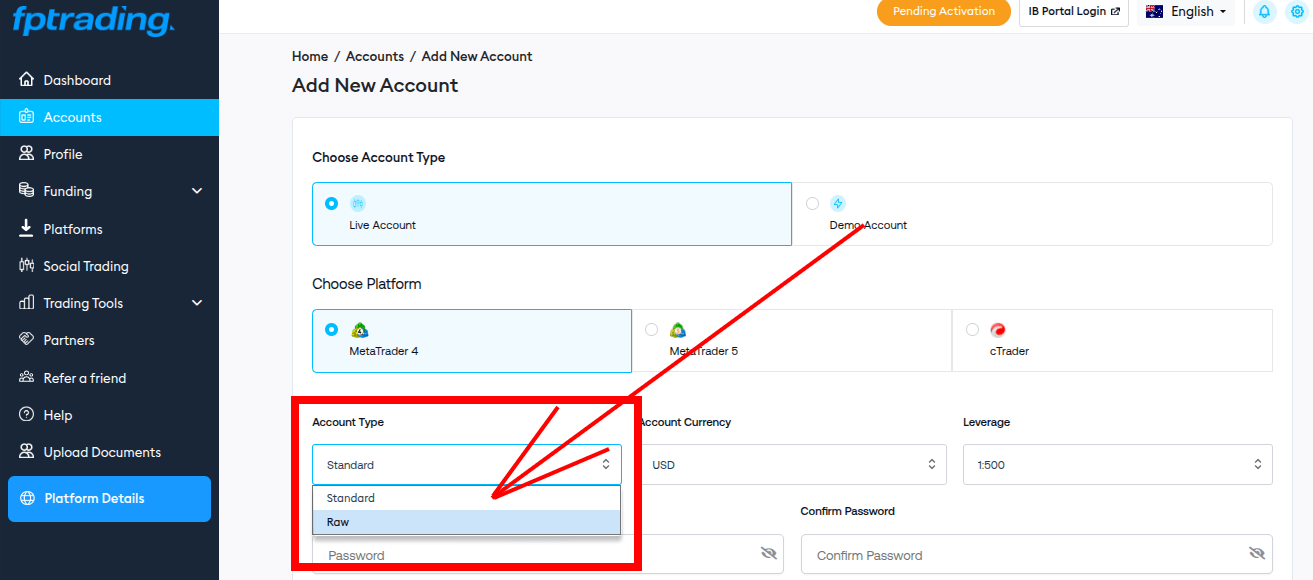Click the Accounts sidebar icon
1313x580 pixels.
click(x=27, y=117)
